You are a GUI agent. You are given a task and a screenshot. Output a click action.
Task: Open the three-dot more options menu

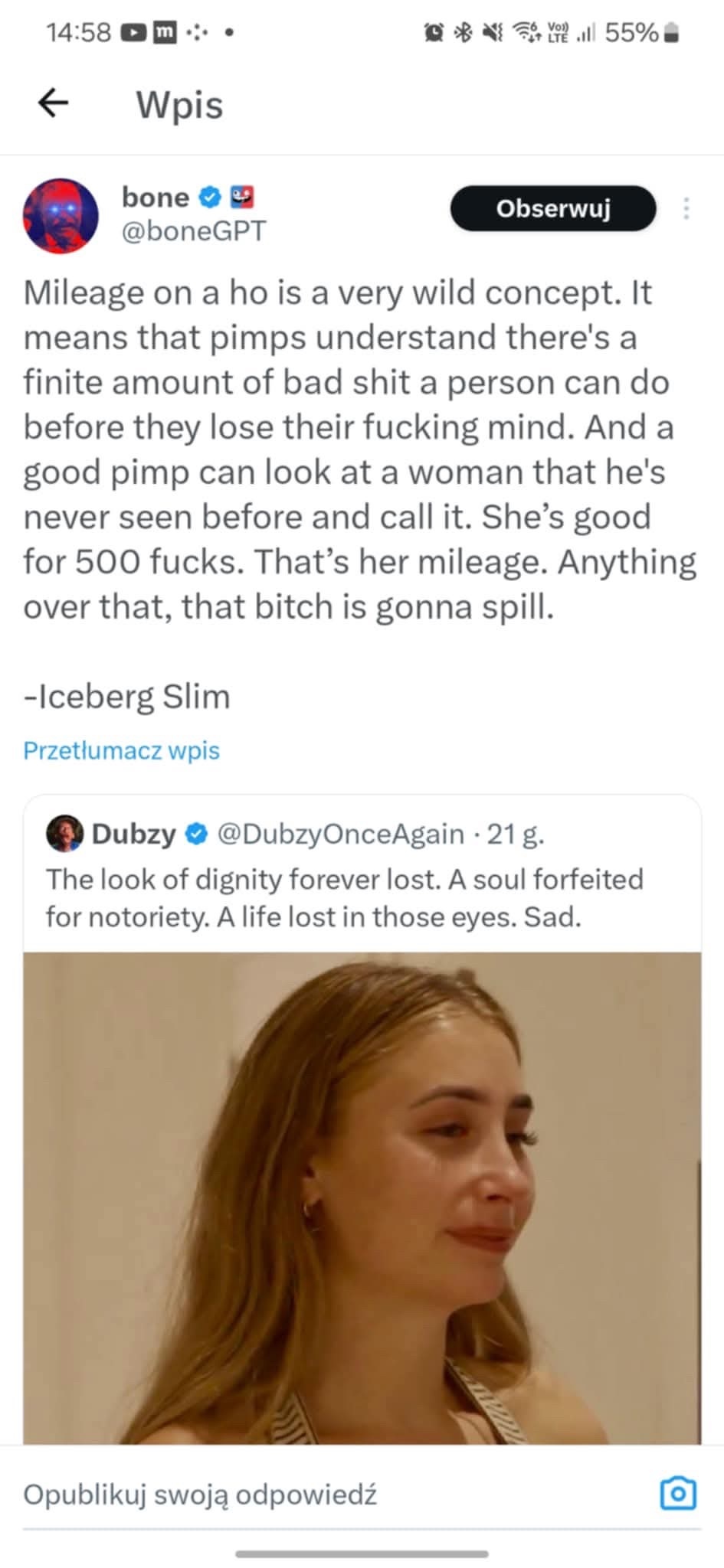686,208
